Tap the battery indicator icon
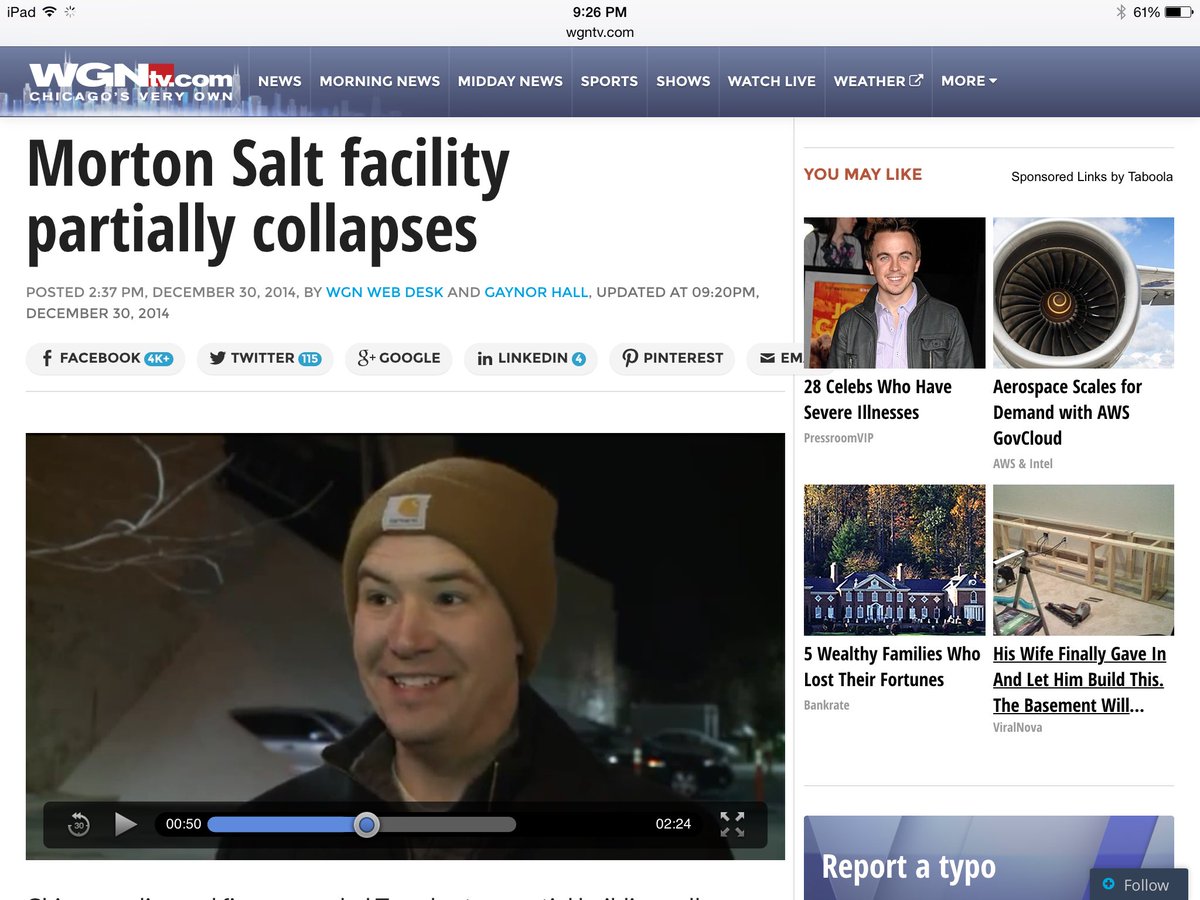The width and height of the screenshot is (1200, 900). click(1180, 12)
